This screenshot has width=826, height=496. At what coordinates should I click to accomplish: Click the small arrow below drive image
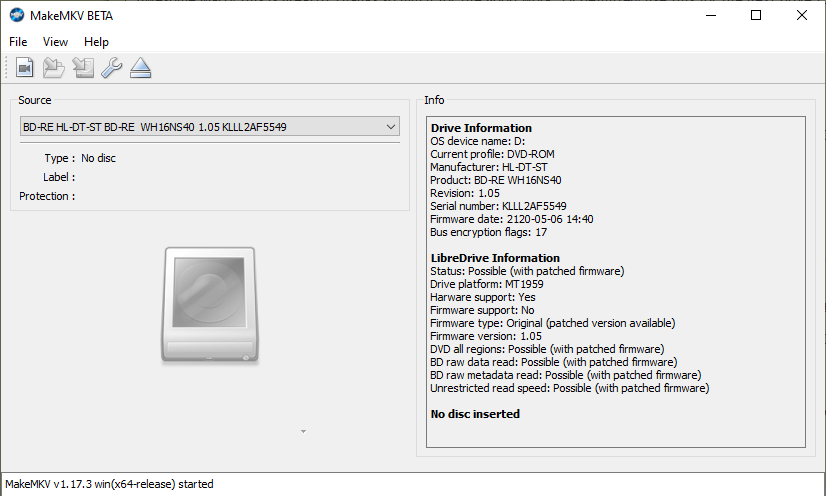tap(303, 431)
